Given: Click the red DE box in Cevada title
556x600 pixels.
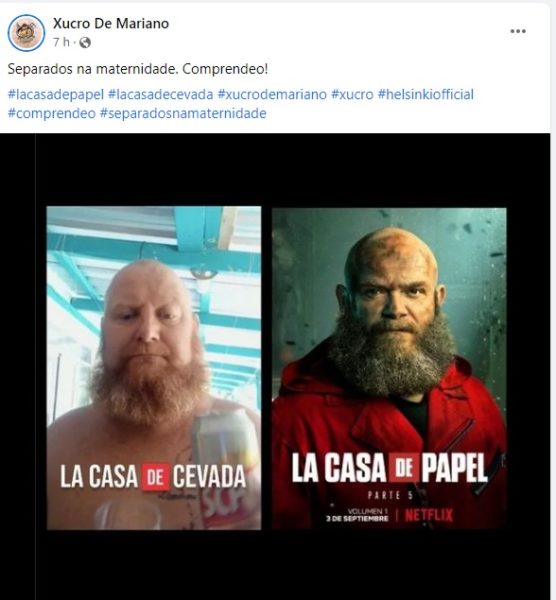Looking at the screenshot, I should [x=155, y=477].
